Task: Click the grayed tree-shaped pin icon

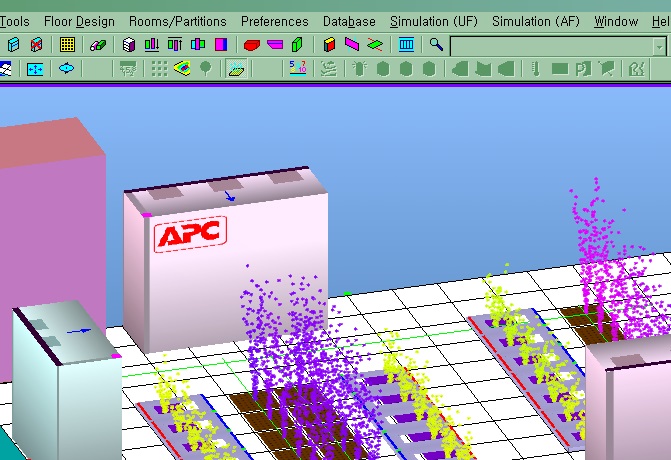Action: point(206,68)
